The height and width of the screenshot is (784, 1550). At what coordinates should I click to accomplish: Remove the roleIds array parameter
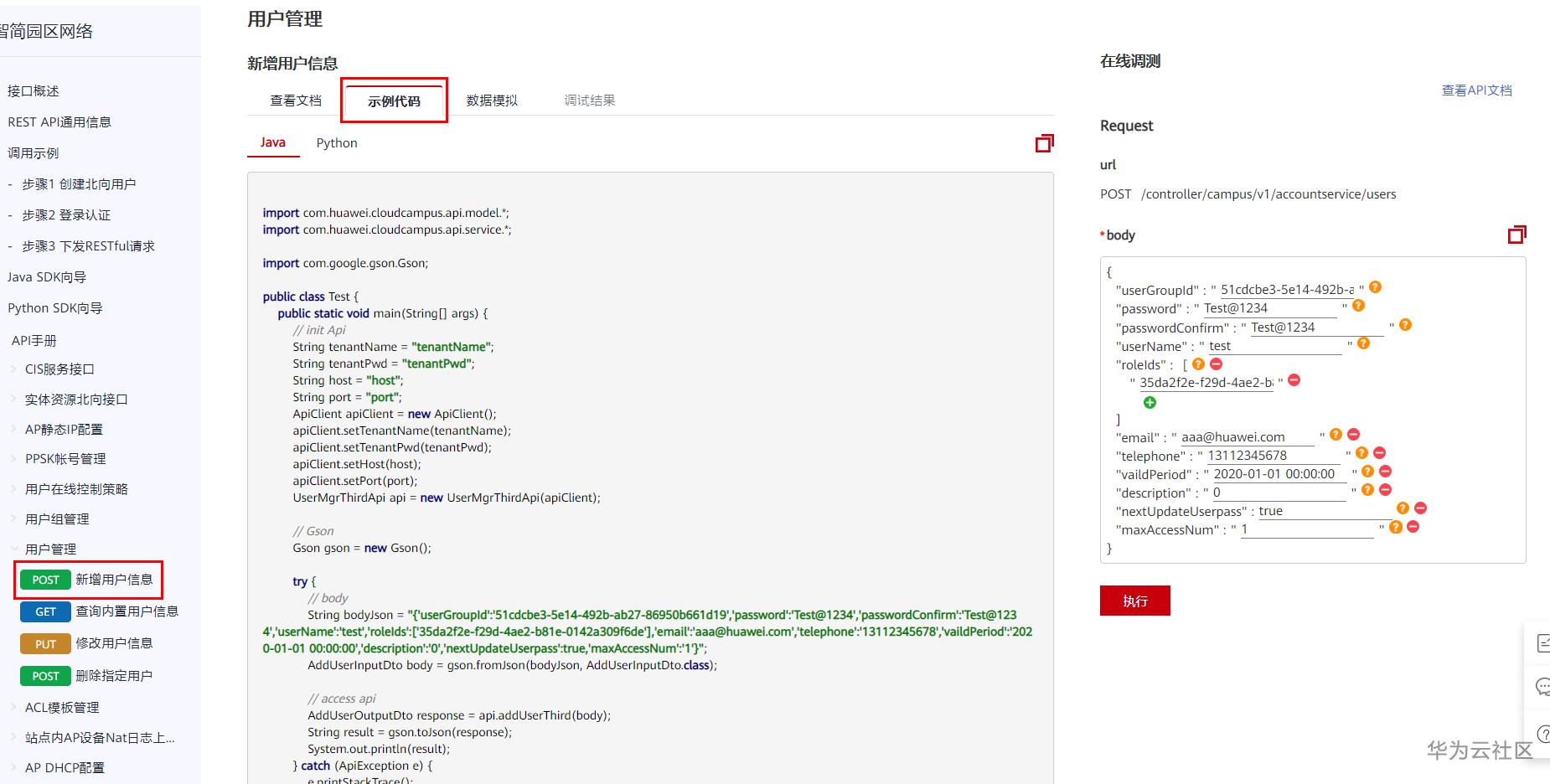pos(1217,364)
